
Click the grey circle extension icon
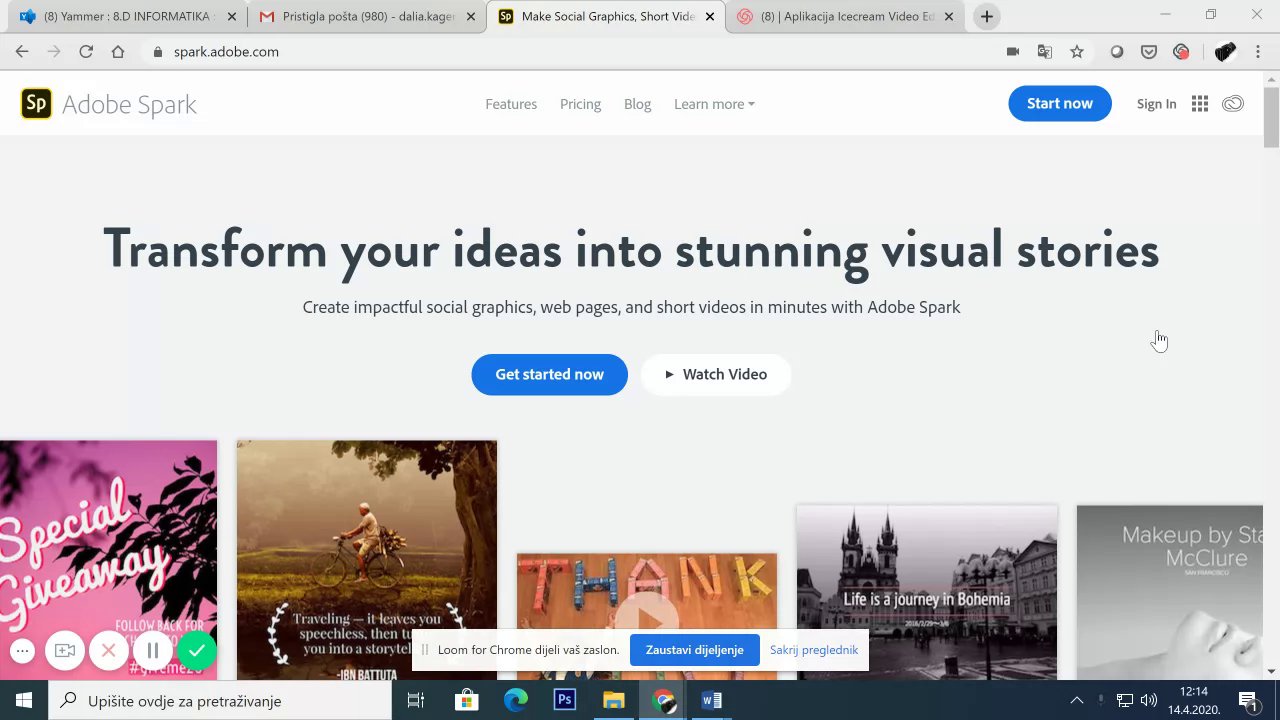1117,52
